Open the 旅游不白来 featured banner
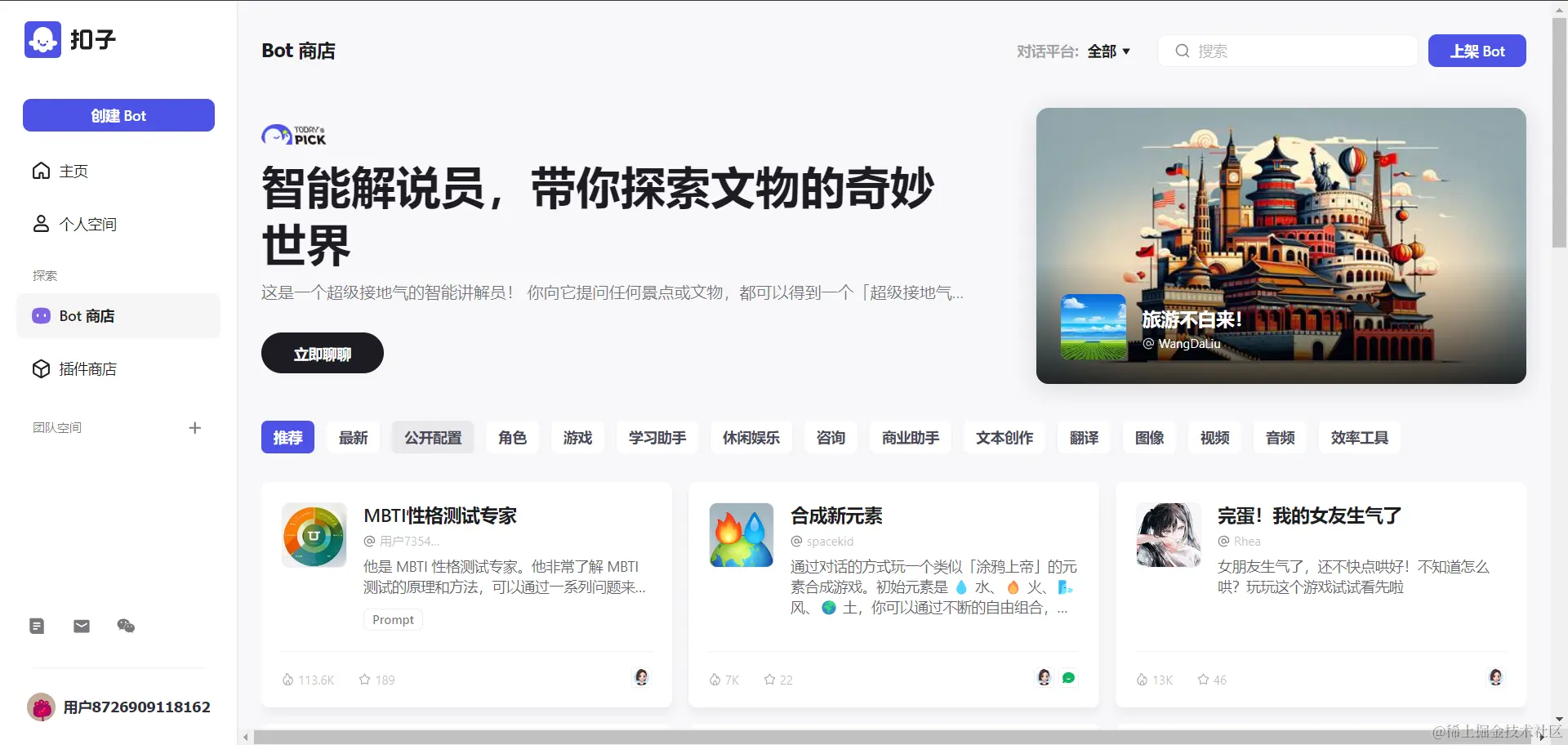 (1281, 246)
